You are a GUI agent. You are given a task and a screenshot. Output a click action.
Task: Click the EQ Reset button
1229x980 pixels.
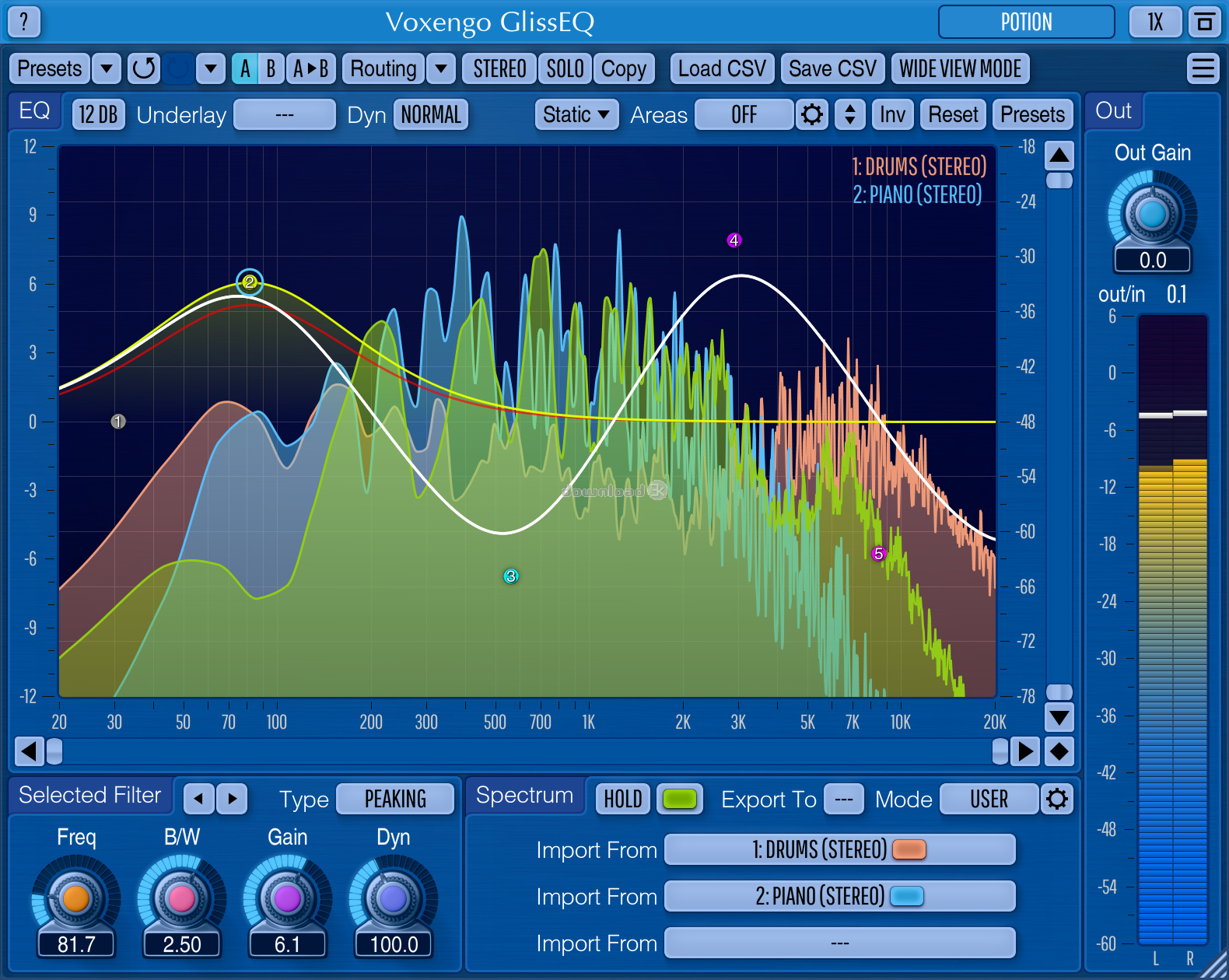pyautogui.click(x=953, y=115)
